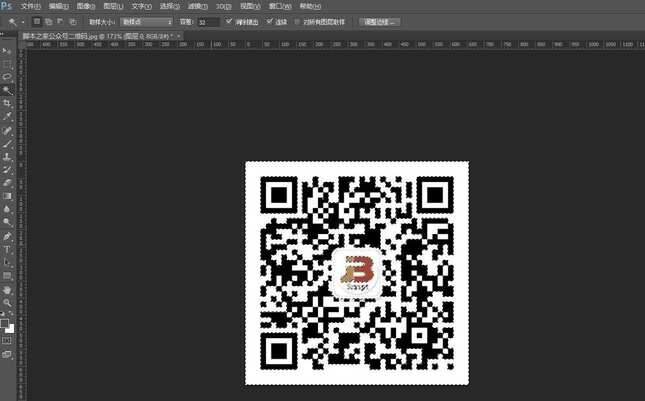The width and height of the screenshot is (645, 401).
Task: Expand the toolbox panel collapse arrows
Action: click(x=4, y=33)
